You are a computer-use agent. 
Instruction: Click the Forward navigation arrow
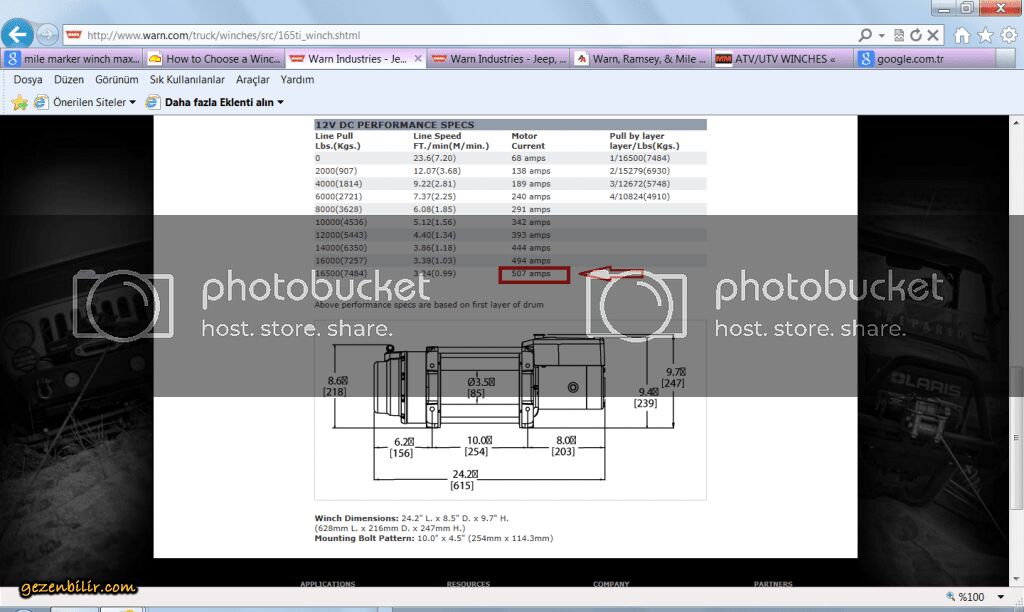pyautogui.click(x=47, y=35)
